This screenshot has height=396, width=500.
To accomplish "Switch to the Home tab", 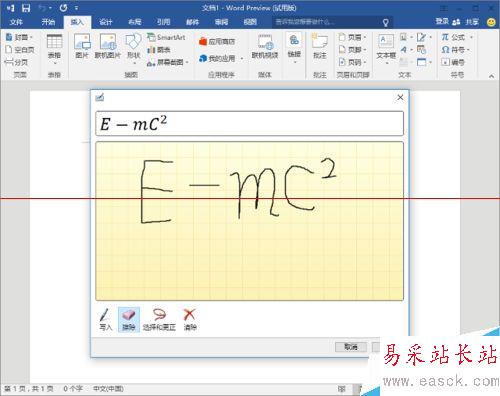I will [x=48, y=22].
